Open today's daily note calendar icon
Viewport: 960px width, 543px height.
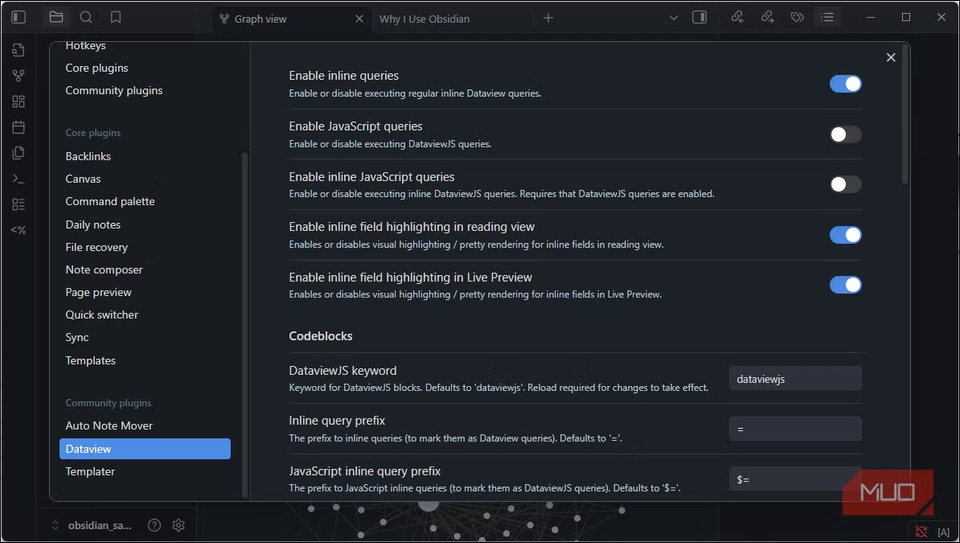click(18, 127)
